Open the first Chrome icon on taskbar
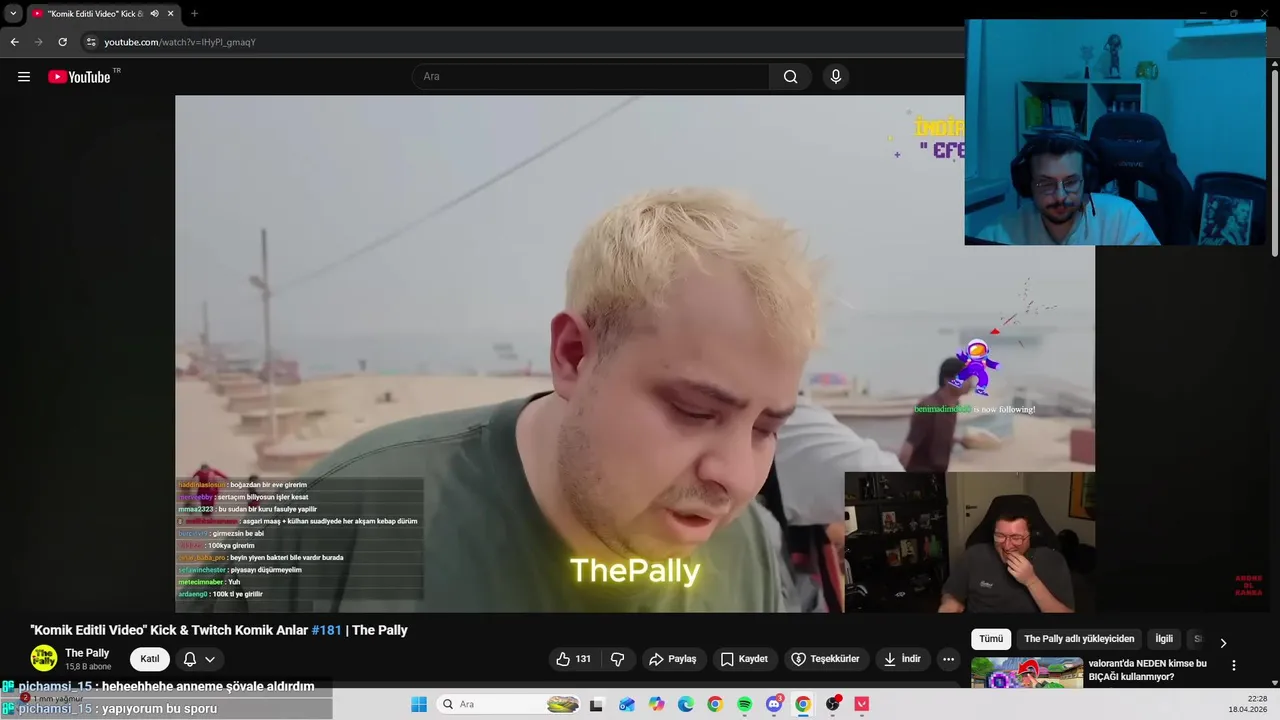1280x720 pixels. point(714,704)
